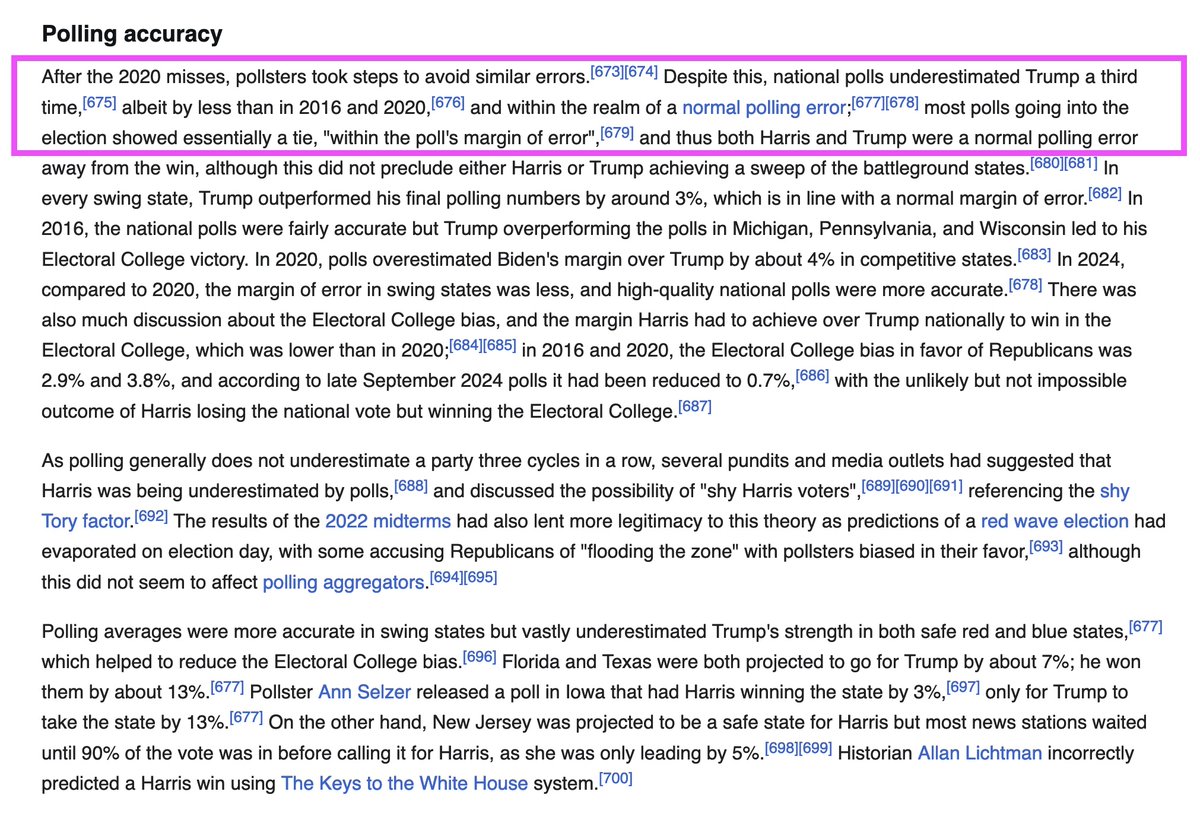Open "The Keys to the White House" link

click(x=404, y=783)
